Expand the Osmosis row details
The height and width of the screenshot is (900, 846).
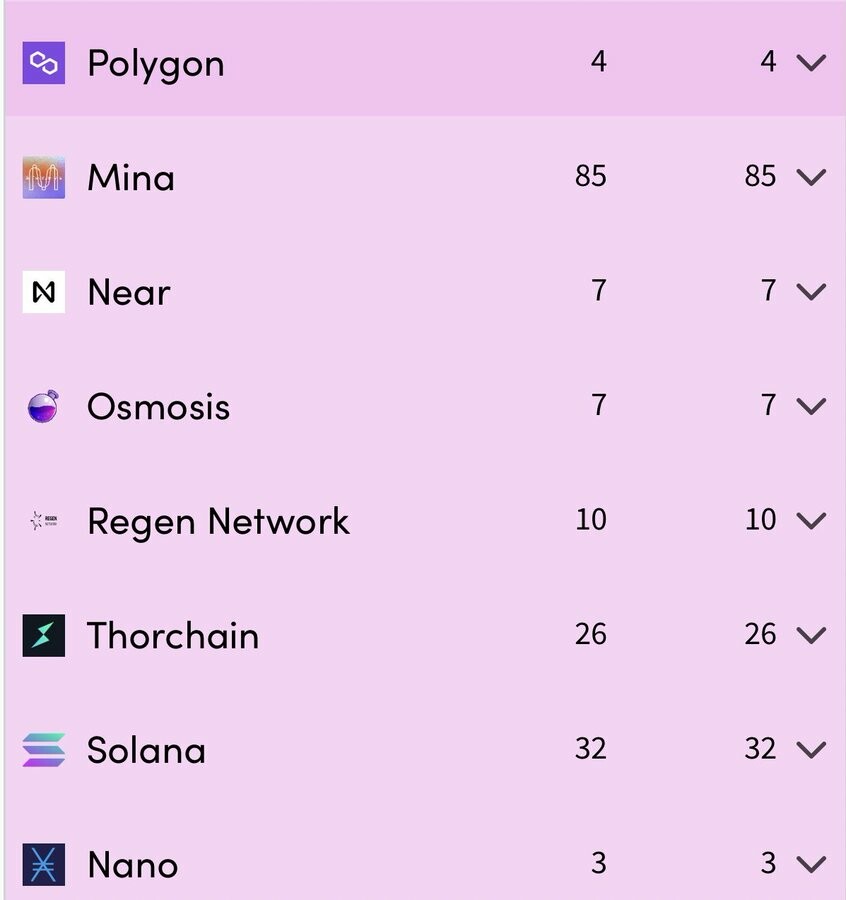810,406
